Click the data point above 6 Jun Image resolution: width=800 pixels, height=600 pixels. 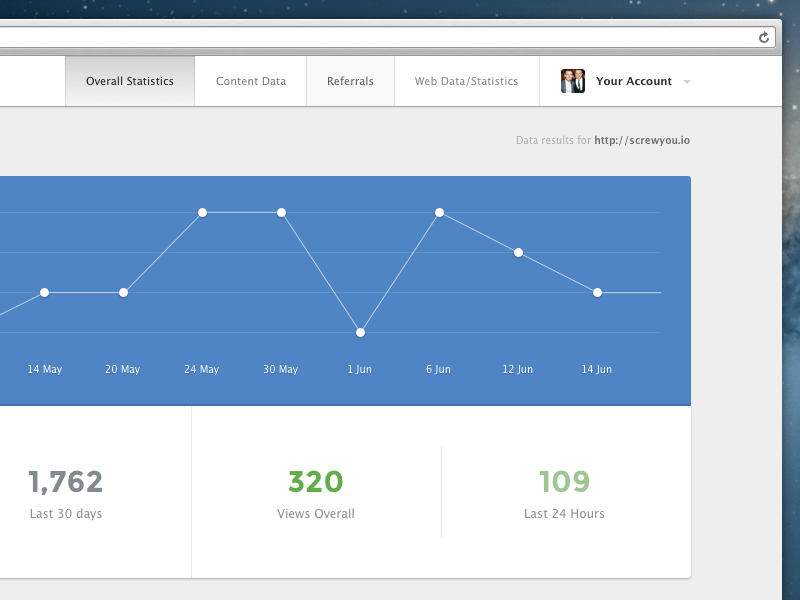tap(439, 212)
